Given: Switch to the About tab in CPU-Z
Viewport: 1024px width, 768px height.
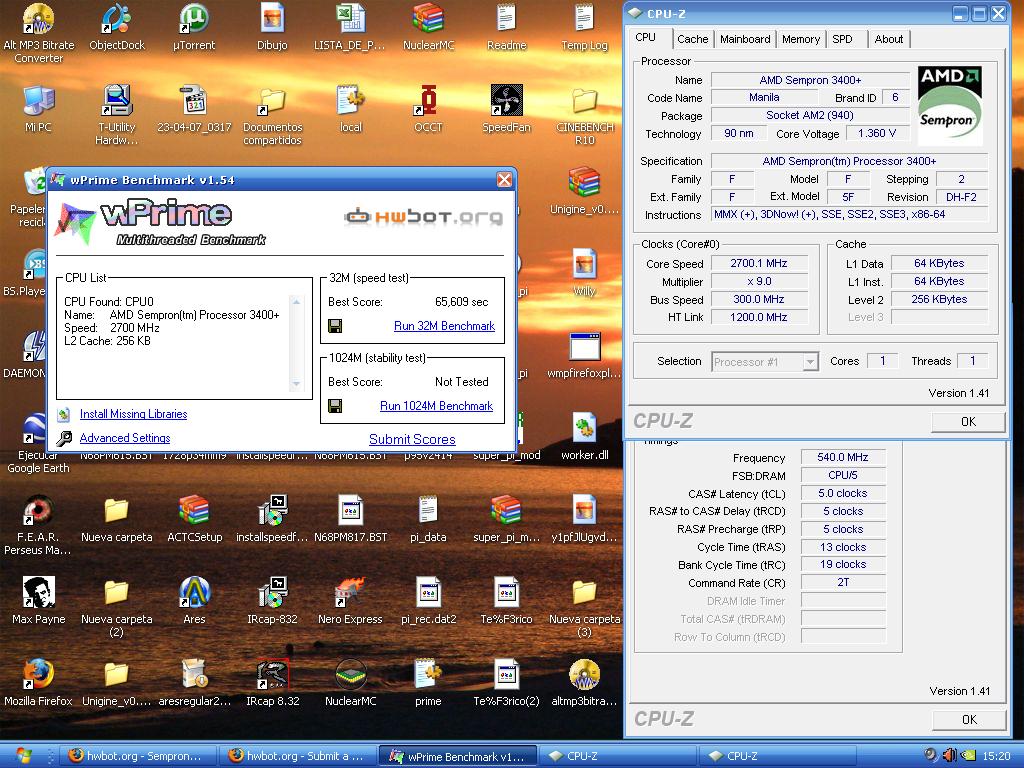Looking at the screenshot, I should coord(889,39).
